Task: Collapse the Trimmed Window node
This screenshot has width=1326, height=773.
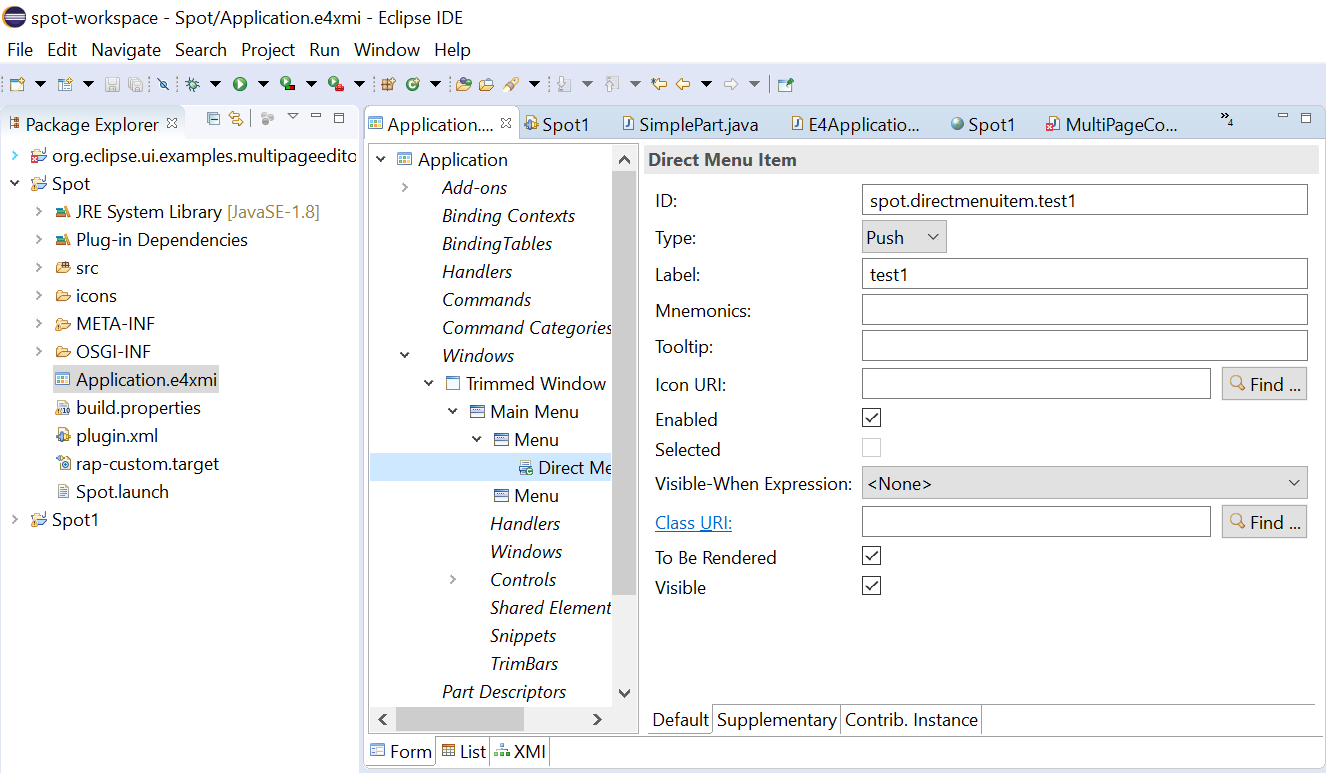Action: [429, 384]
